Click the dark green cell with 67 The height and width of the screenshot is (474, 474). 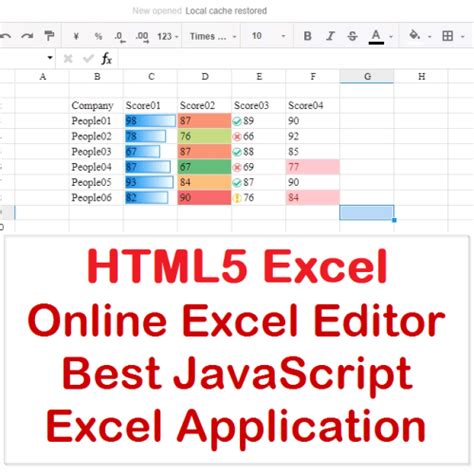[204, 167]
